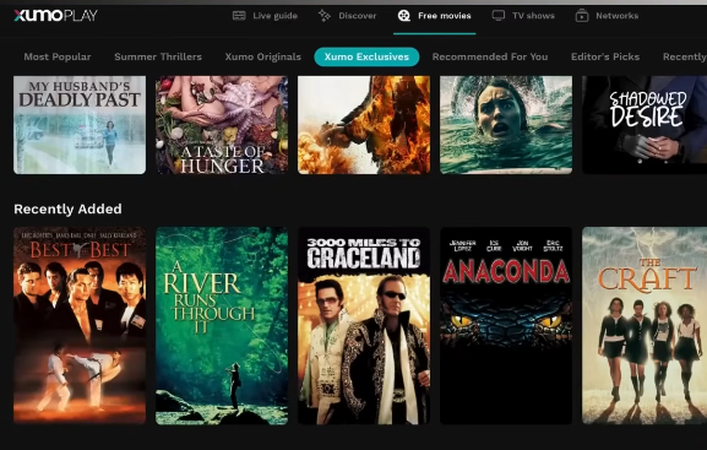Choose the Summer Thrillers category
Screen dimensions: 707x450
[x=158, y=57]
